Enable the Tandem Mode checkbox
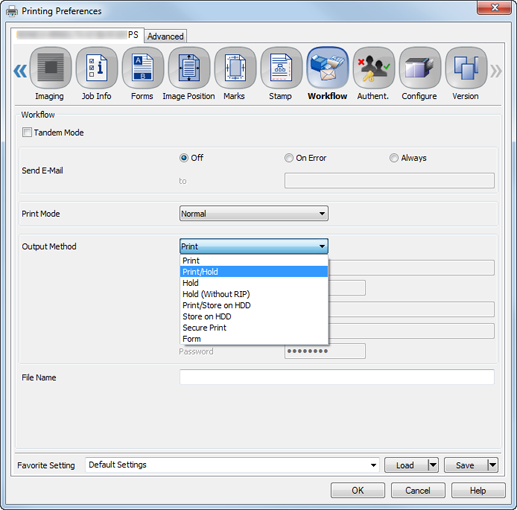The height and width of the screenshot is (510, 517). point(27,132)
